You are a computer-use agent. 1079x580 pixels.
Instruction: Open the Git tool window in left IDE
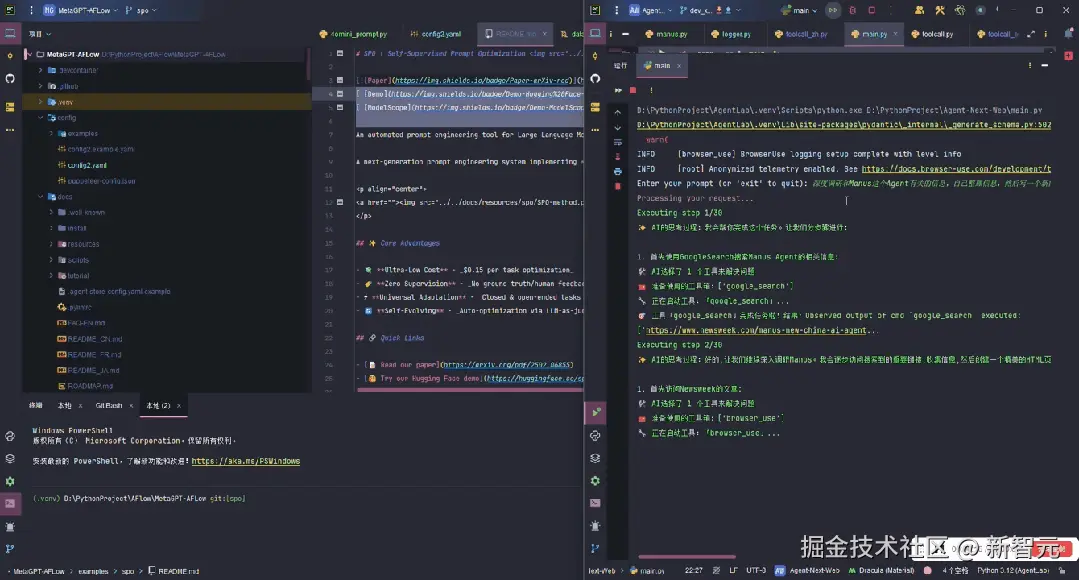pos(10,549)
